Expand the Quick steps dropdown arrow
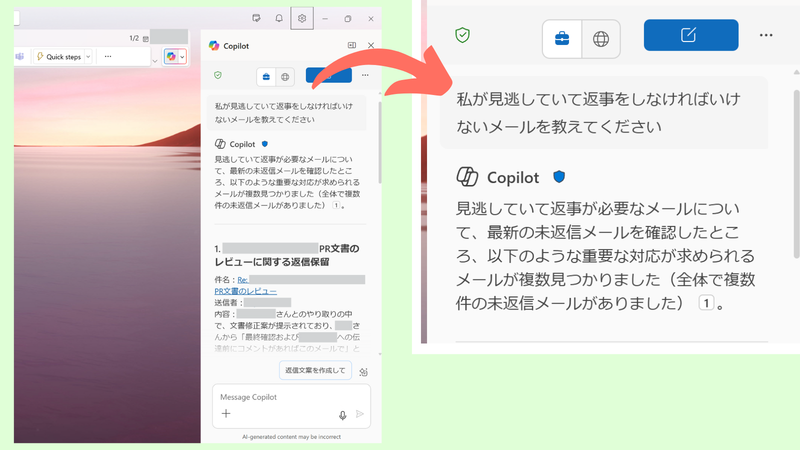This screenshot has width=800, height=450. [x=88, y=57]
